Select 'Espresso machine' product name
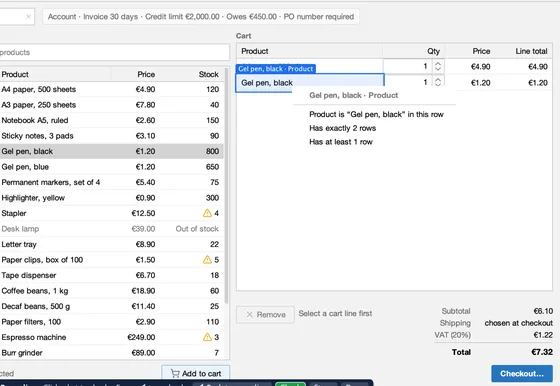The image size is (560, 386). (34, 337)
